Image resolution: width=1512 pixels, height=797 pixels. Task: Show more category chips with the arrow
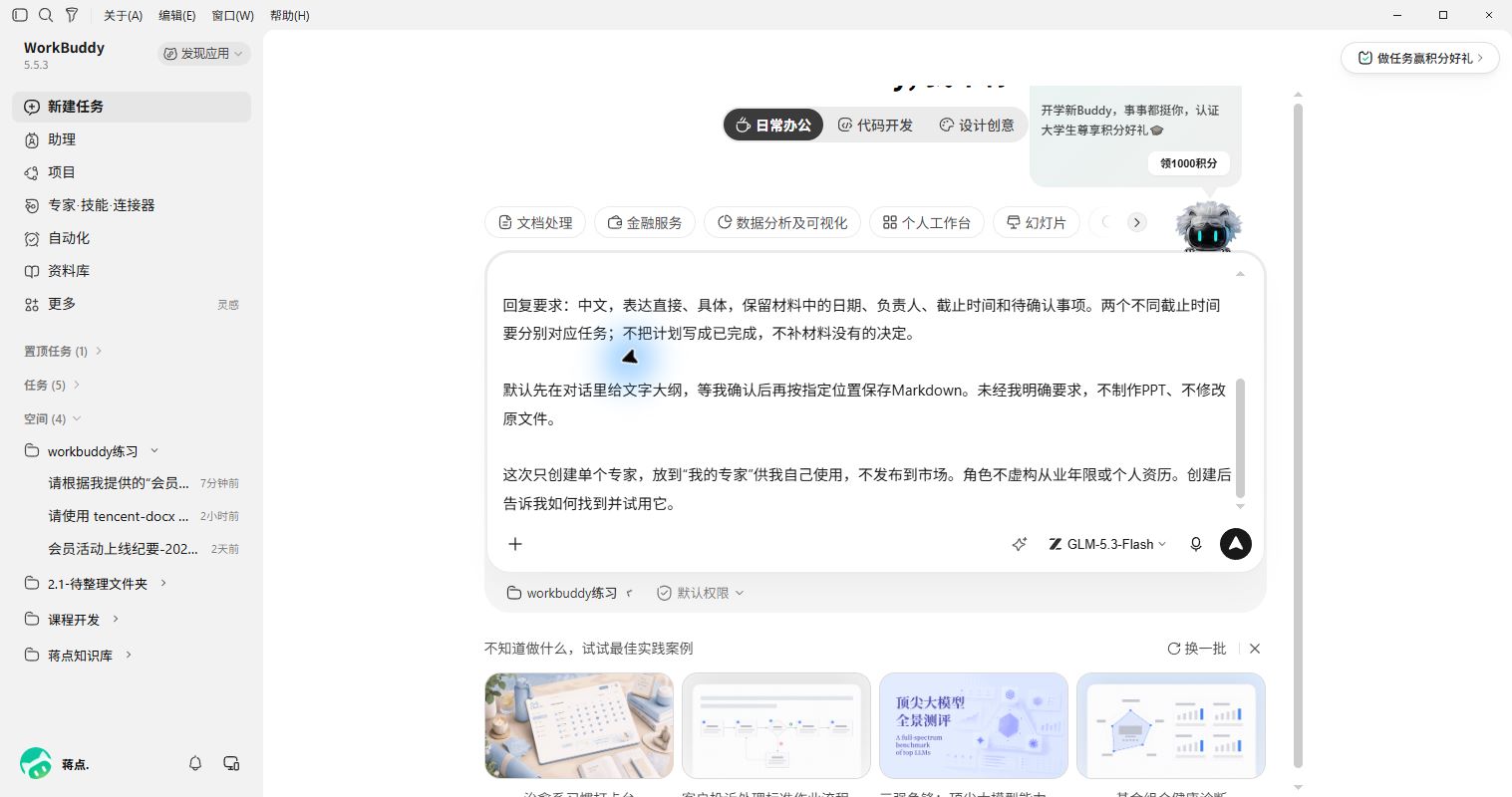pos(1136,222)
